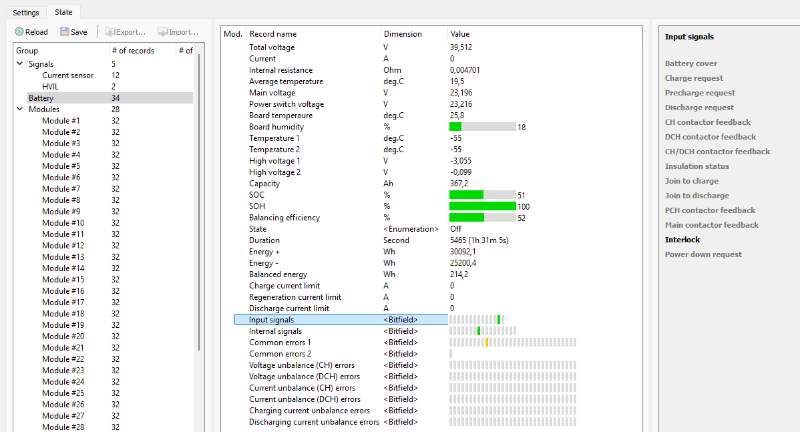This screenshot has height=432, width=800.
Task: Click the Internal signals bitfield indicator
Action: click(x=482, y=331)
